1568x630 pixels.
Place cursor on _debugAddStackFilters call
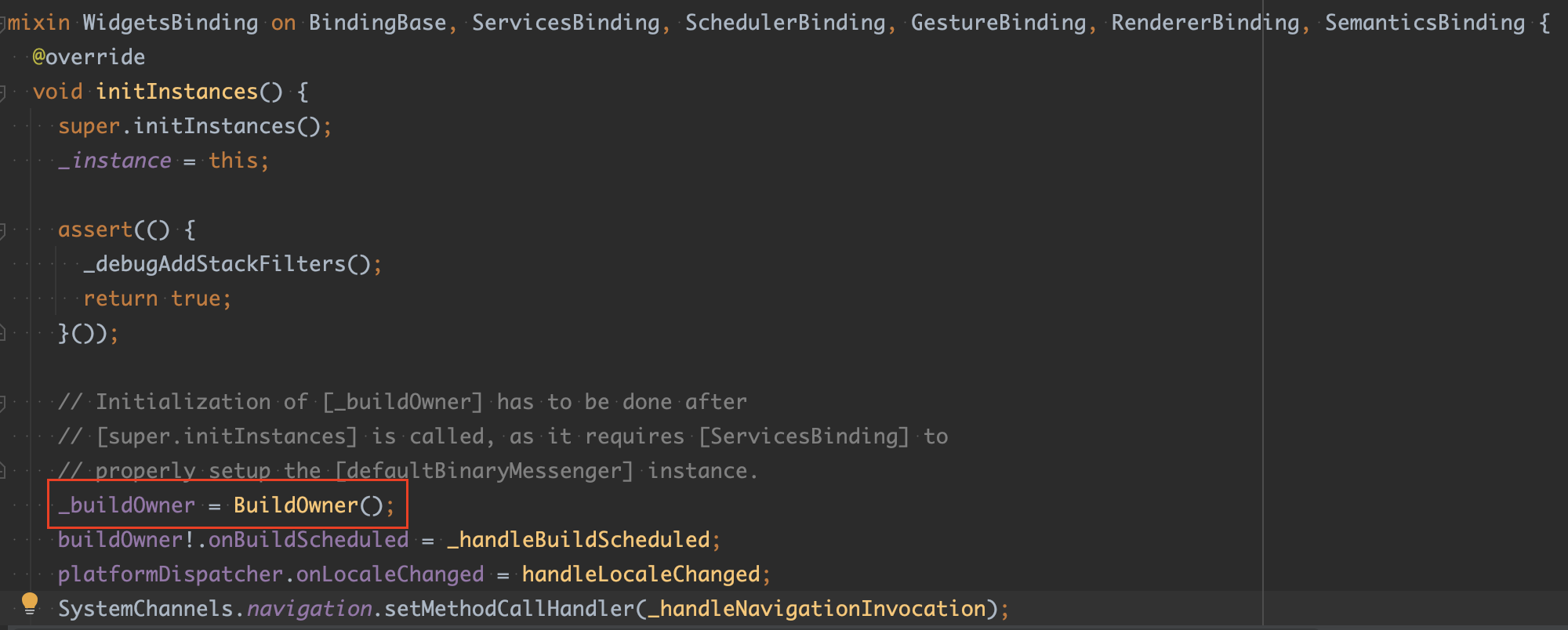click(227, 264)
